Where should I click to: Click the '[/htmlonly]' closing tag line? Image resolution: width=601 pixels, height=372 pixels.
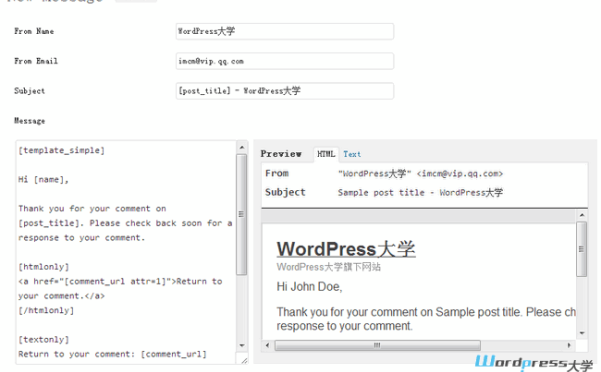click(x=46, y=310)
